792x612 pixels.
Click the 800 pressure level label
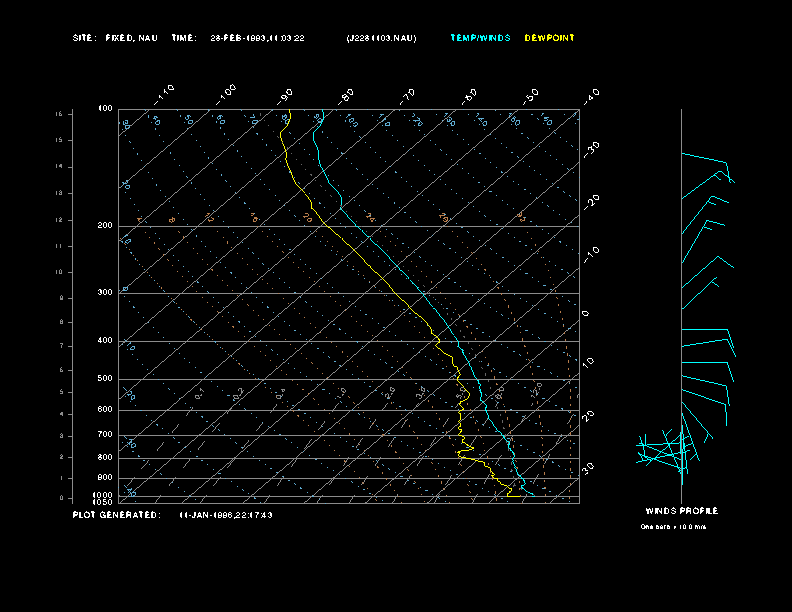click(105, 457)
